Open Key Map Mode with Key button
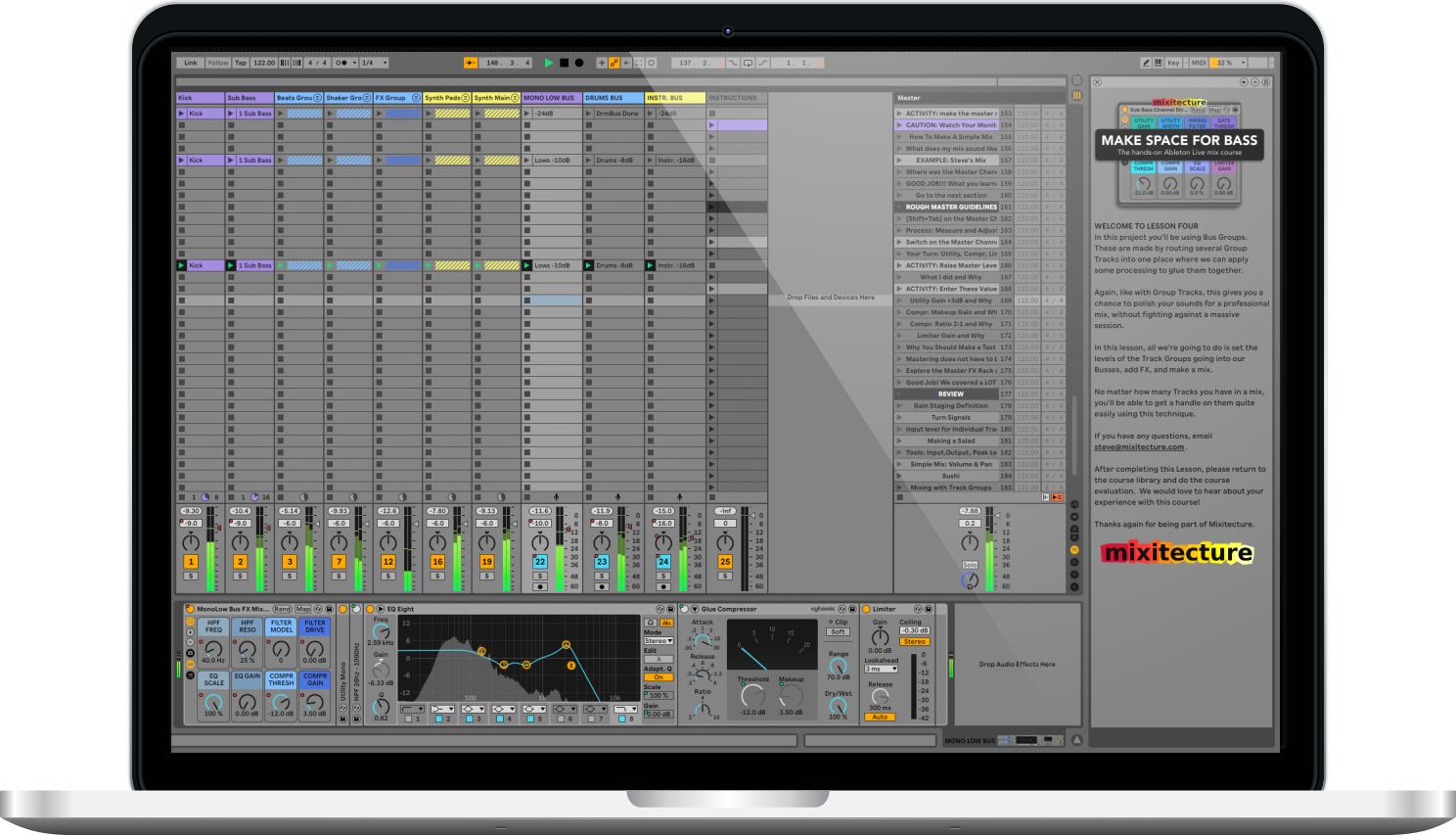This screenshot has width=1456, height=835. 1173,63
